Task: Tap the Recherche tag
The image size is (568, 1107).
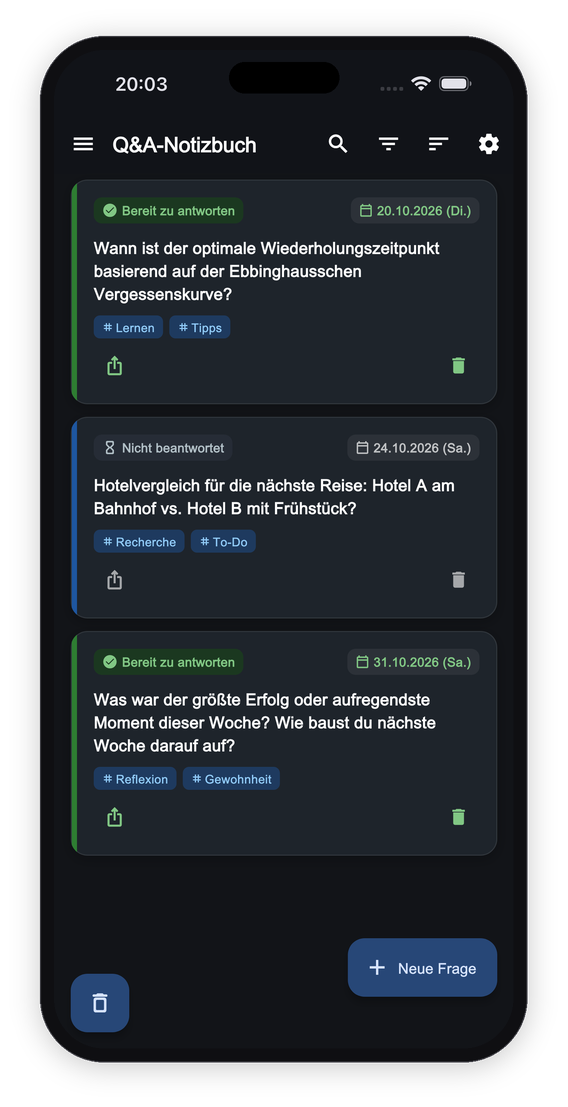Action: [x=139, y=542]
